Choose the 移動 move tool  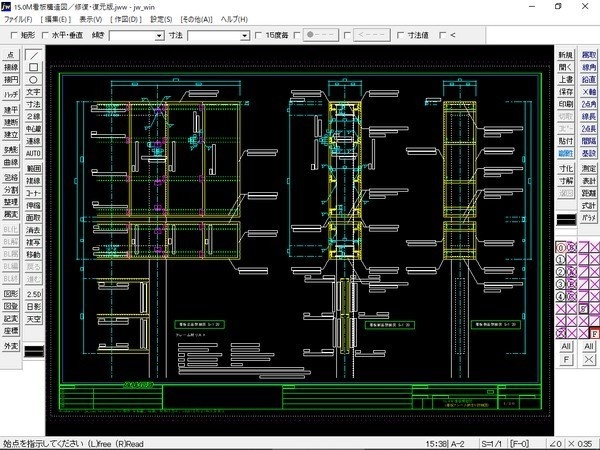point(34,254)
